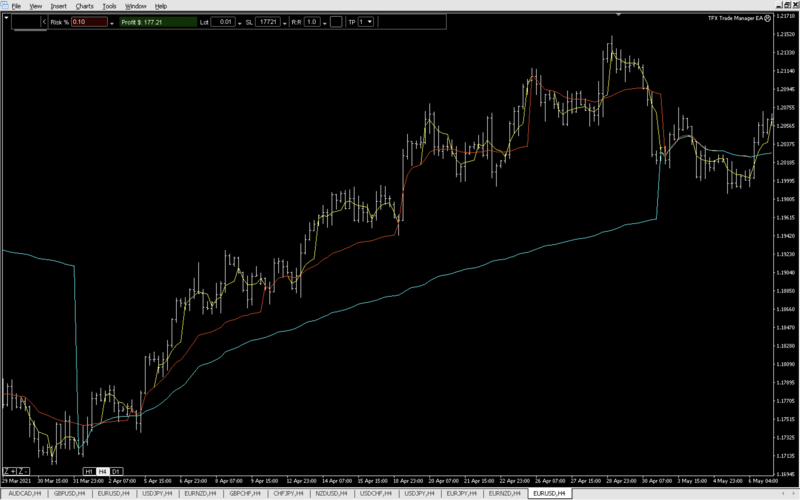
Task: Click the 1.18090 price label on the axis
Action: [x=786, y=364]
